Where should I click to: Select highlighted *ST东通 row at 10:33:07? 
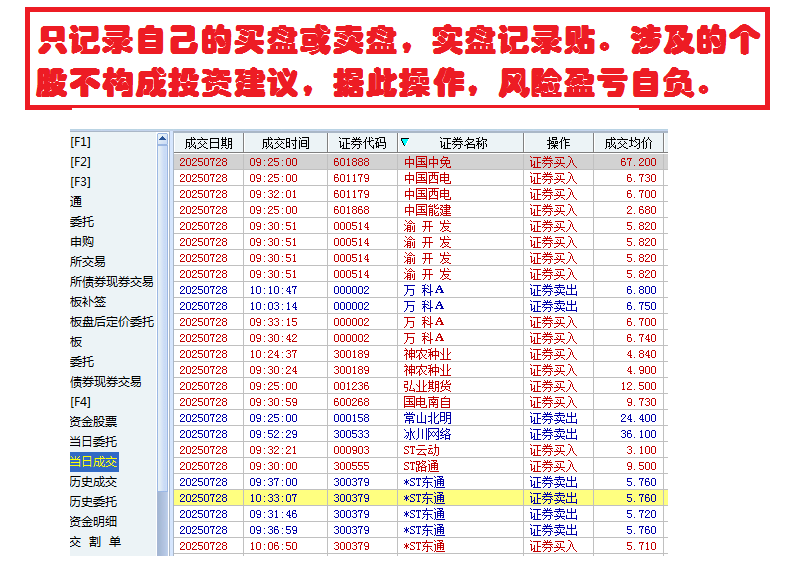coord(420,498)
